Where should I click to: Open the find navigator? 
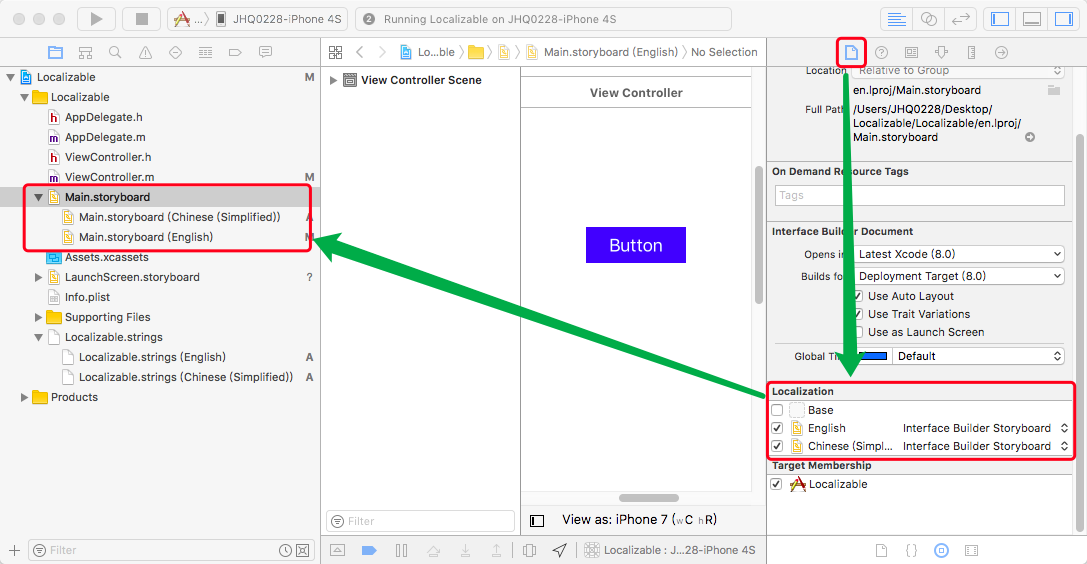click(115, 52)
